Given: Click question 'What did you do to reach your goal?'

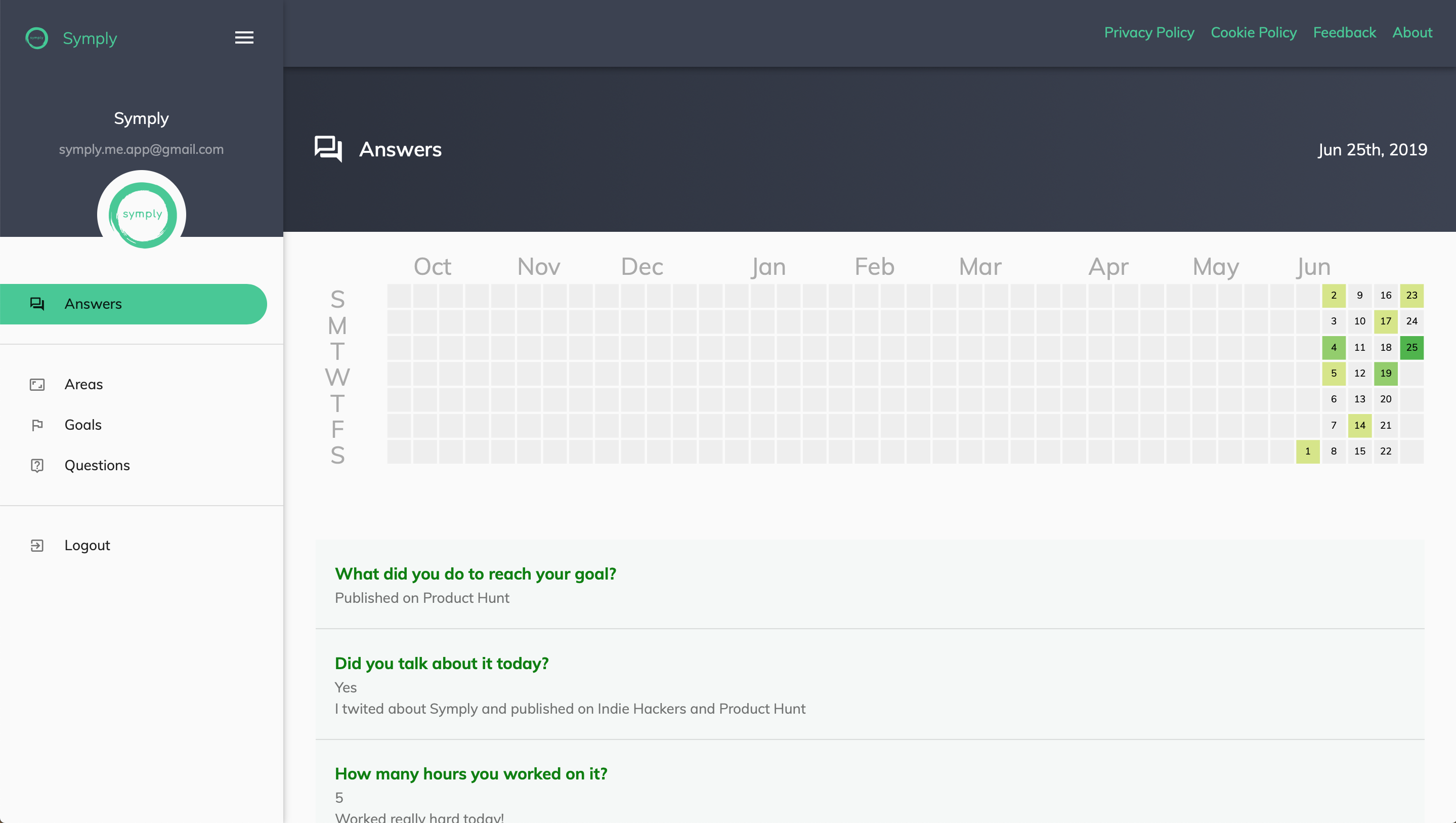Looking at the screenshot, I should click(476, 573).
